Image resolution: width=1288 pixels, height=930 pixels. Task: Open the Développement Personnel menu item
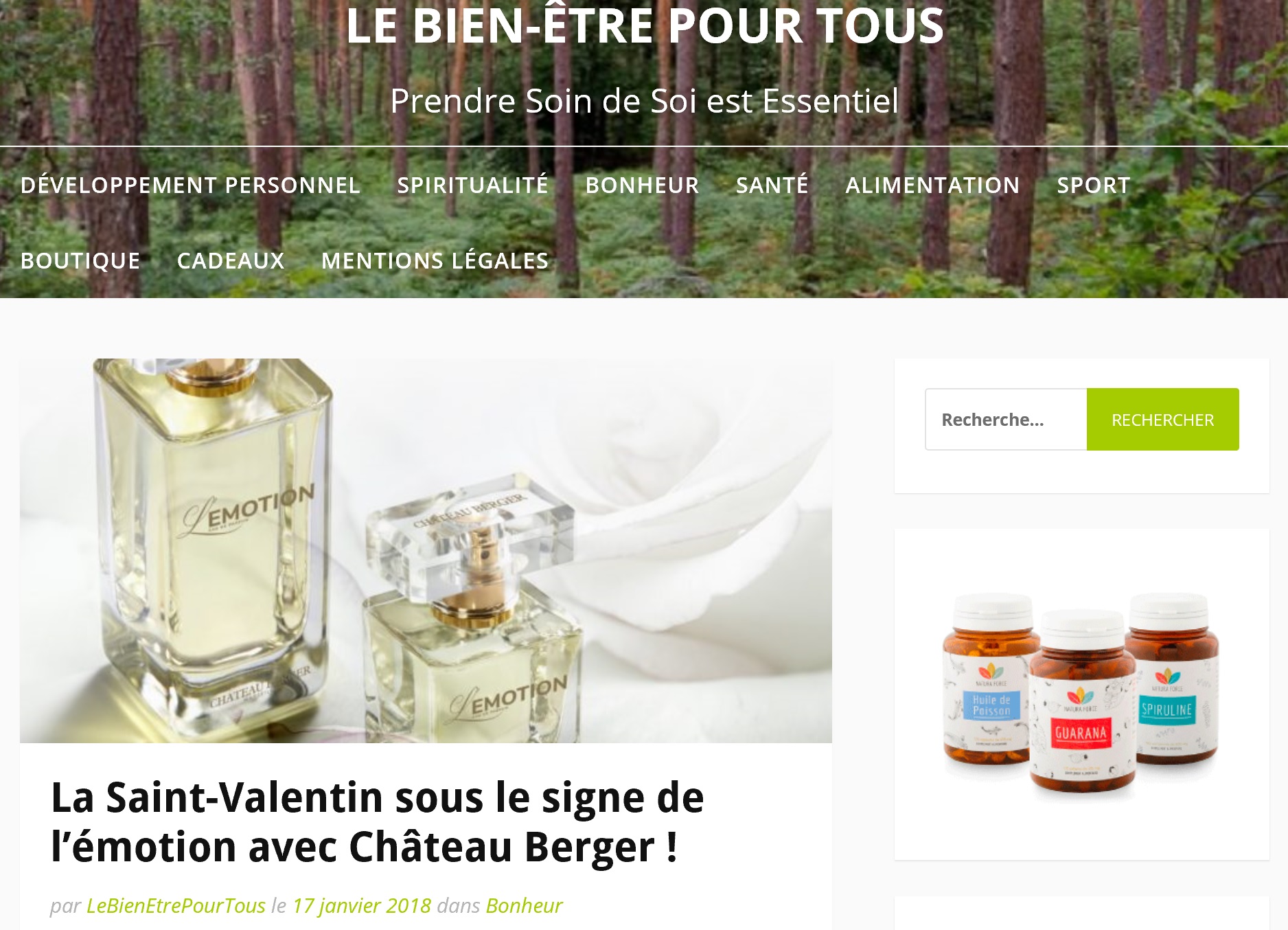(x=190, y=185)
